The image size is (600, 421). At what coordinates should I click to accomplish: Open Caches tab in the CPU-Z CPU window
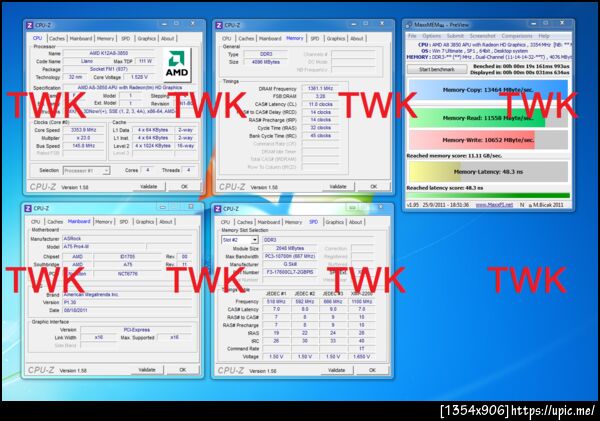[57, 38]
